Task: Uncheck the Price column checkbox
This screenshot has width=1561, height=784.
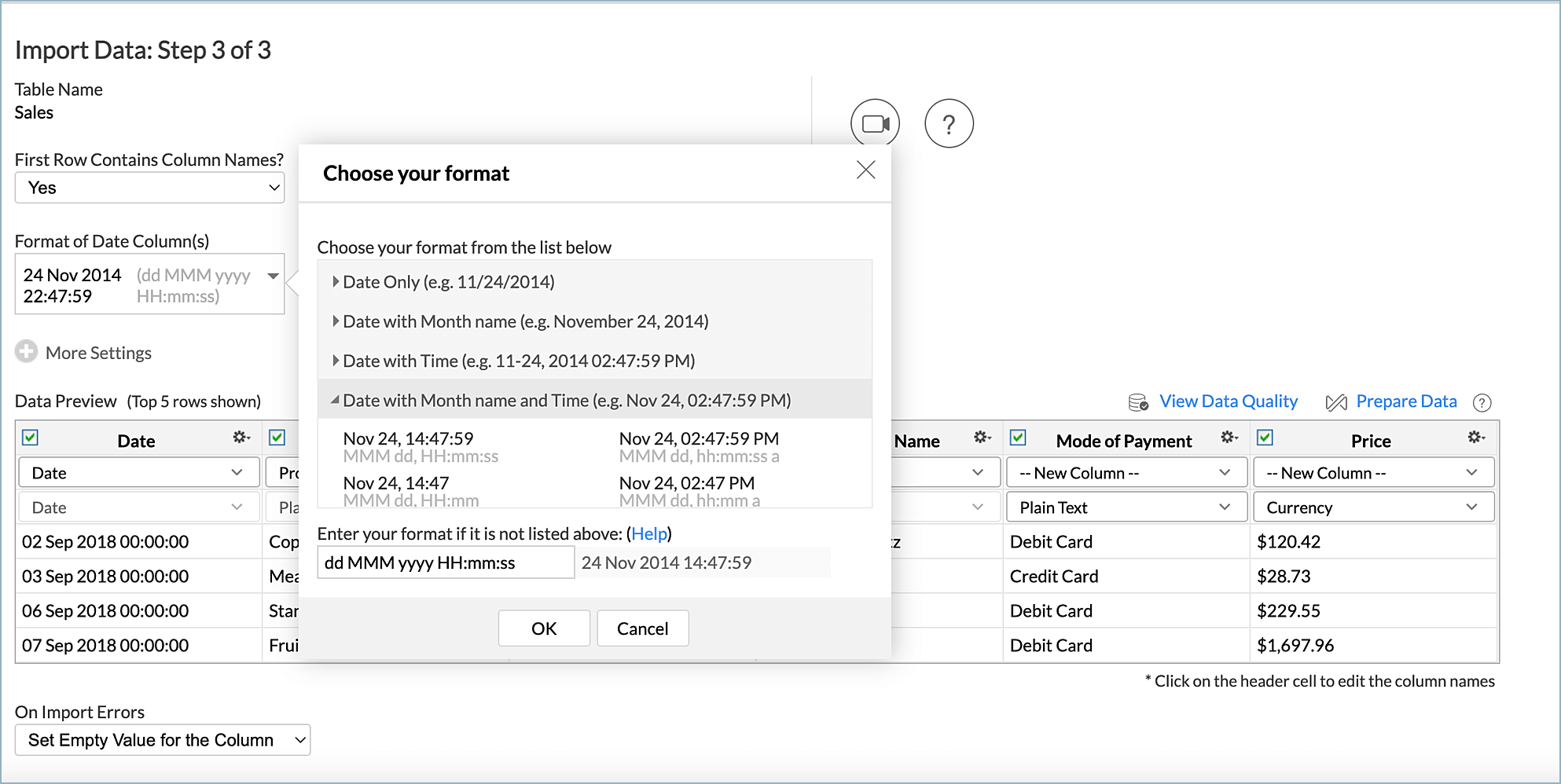Action: (x=1265, y=437)
